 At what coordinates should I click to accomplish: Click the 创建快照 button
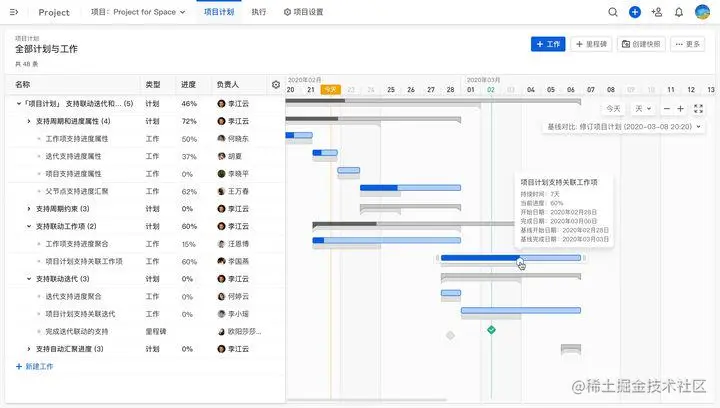(x=641, y=44)
